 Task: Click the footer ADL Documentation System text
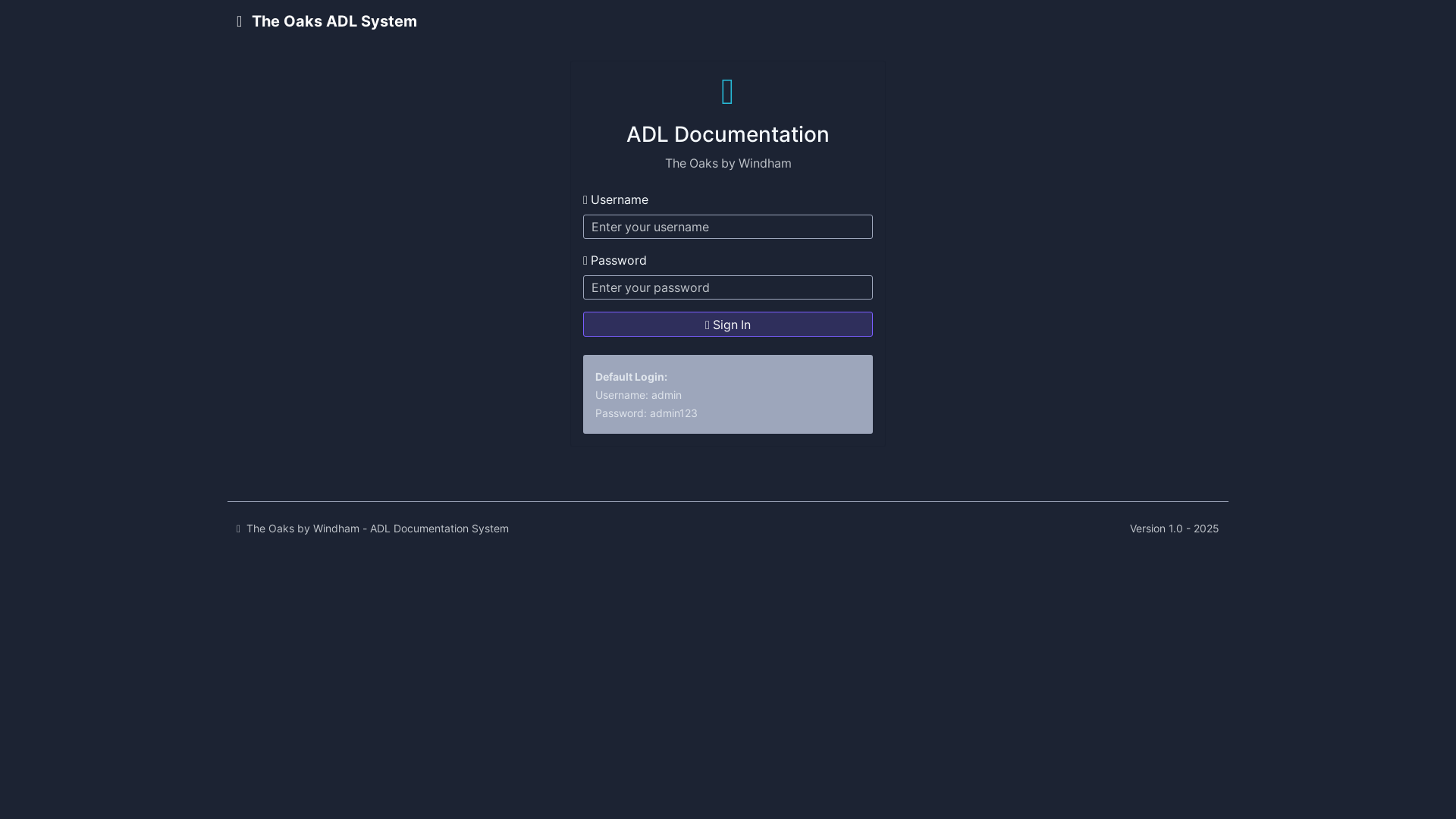pyautogui.click(x=439, y=529)
